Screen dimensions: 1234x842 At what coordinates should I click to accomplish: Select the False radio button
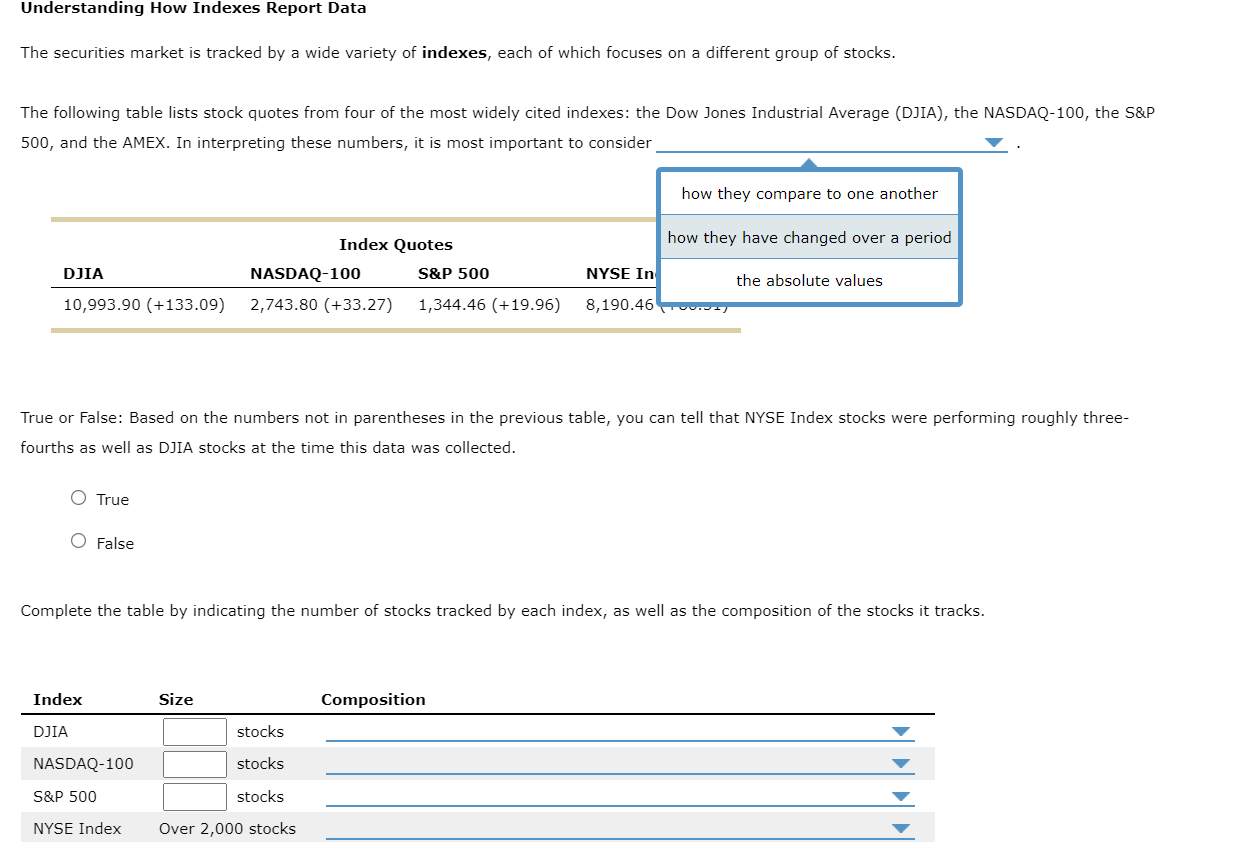(x=77, y=542)
